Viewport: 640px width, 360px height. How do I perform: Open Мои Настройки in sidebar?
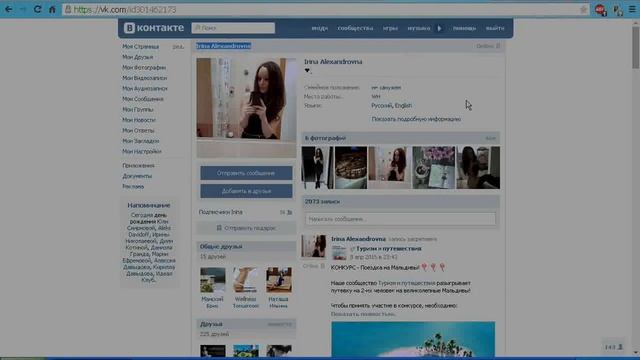pyautogui.click(x=142, y=151)
